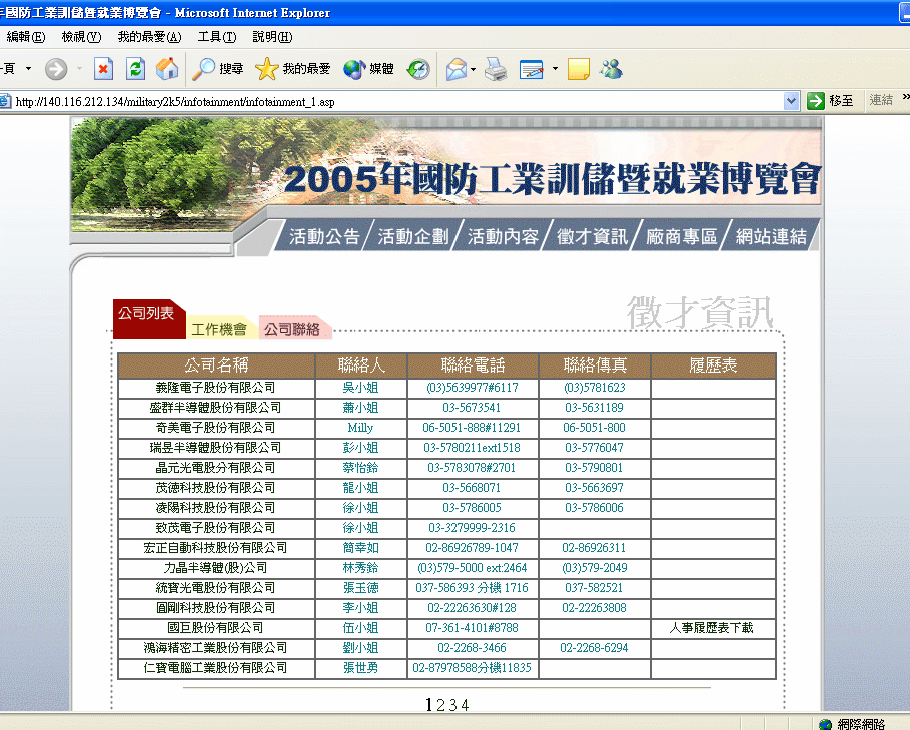Open the 媒體 media pane
The height and width of the screenshot is (730, 910).
pos(368,69)
